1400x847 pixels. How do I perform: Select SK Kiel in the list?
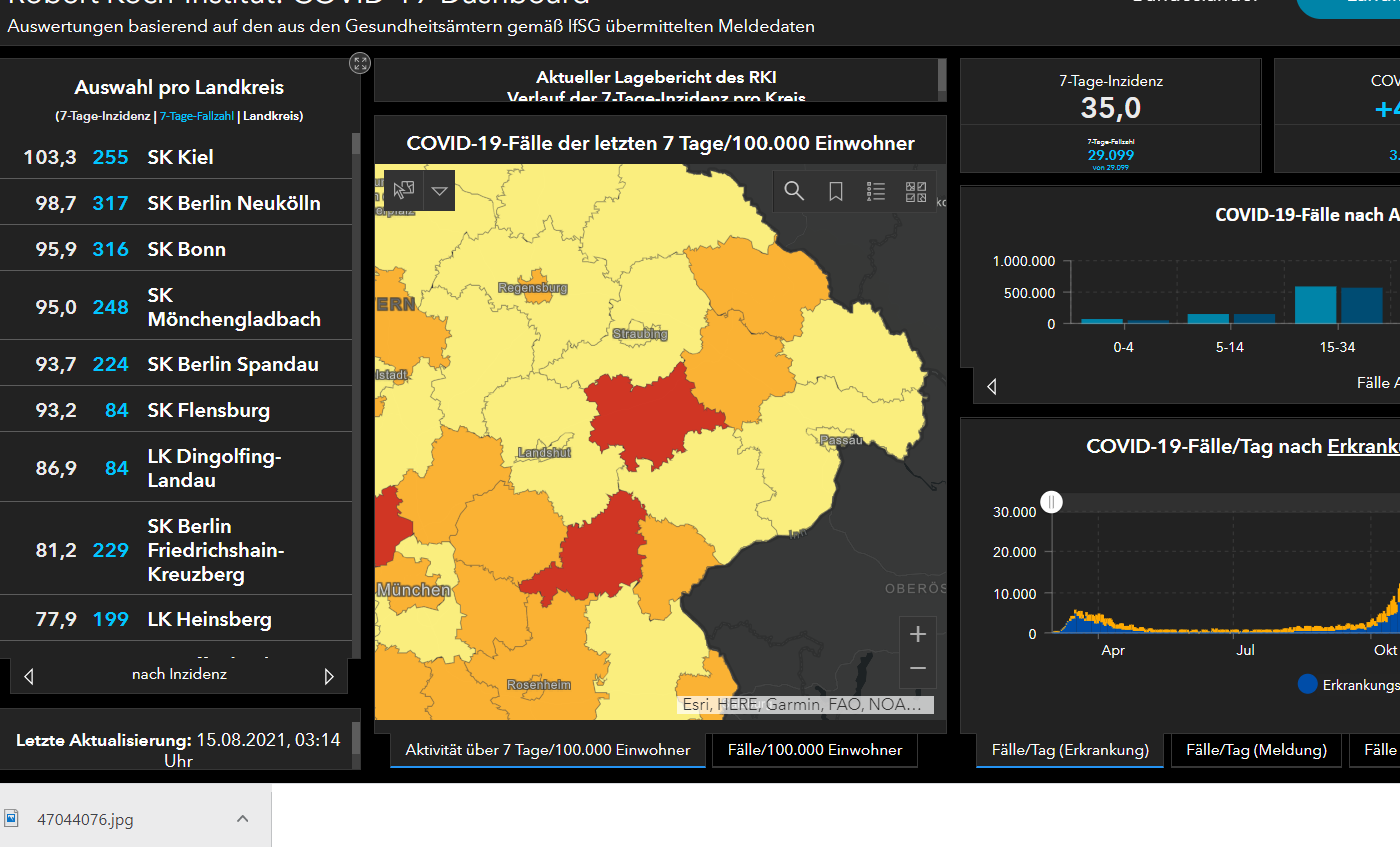[176, 157]
